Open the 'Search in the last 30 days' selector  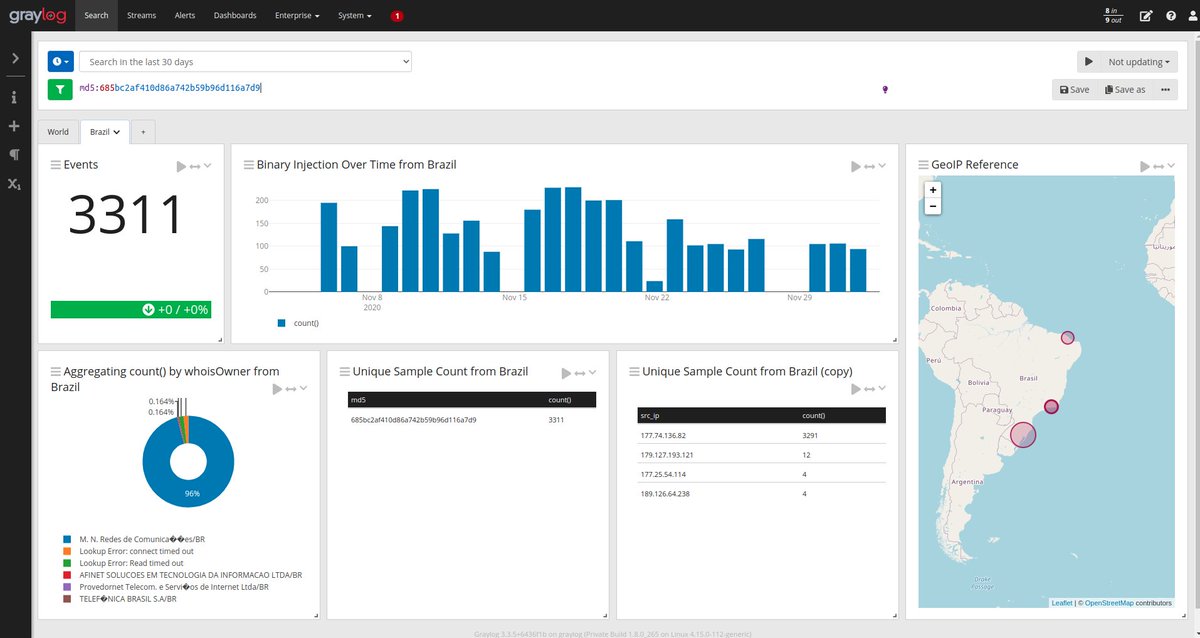(245, 62)
